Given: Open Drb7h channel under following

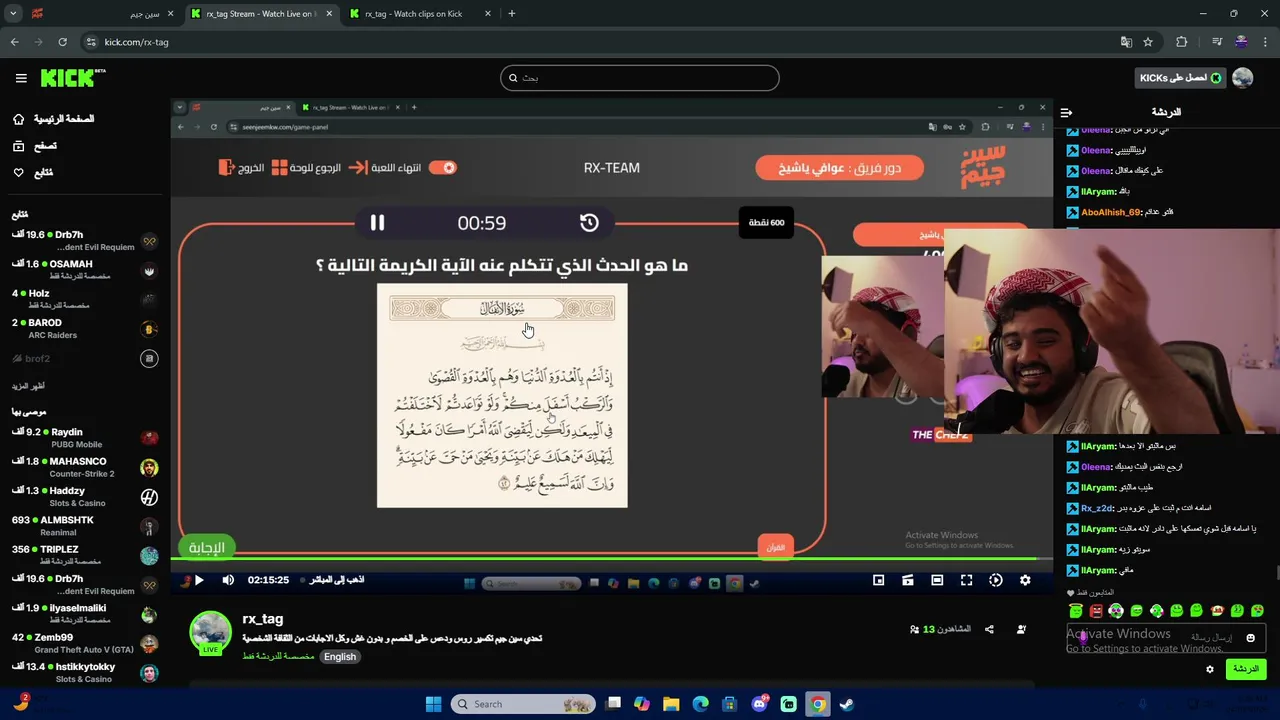Looking at the screenshot, I should (x=84, y=241).
